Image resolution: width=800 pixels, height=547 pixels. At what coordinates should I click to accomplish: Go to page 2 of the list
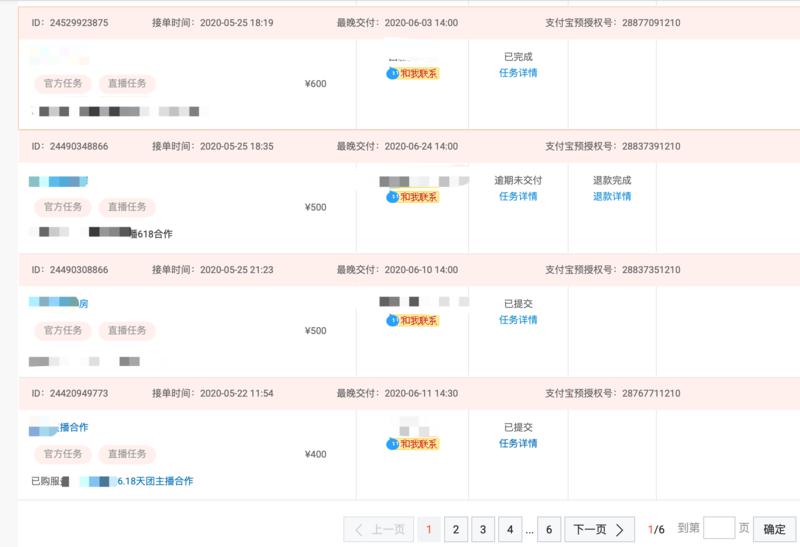(x=456, y=530)
